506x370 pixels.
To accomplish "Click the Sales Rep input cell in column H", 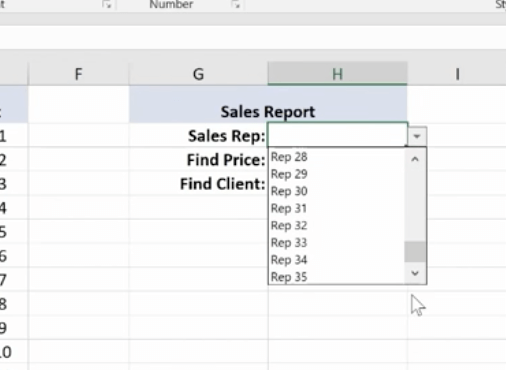I will [x=337, y=135].
